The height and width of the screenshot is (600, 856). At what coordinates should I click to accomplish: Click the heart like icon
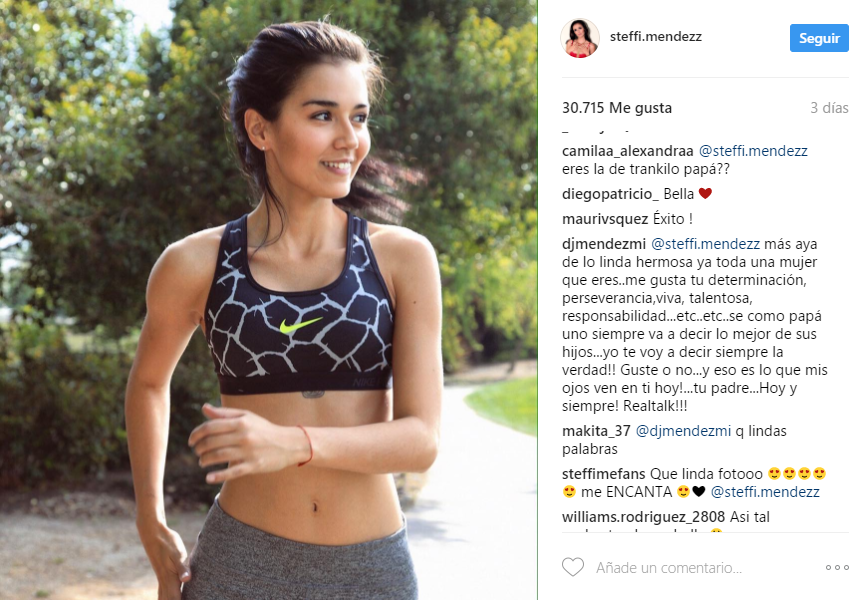tap(573, 567)
